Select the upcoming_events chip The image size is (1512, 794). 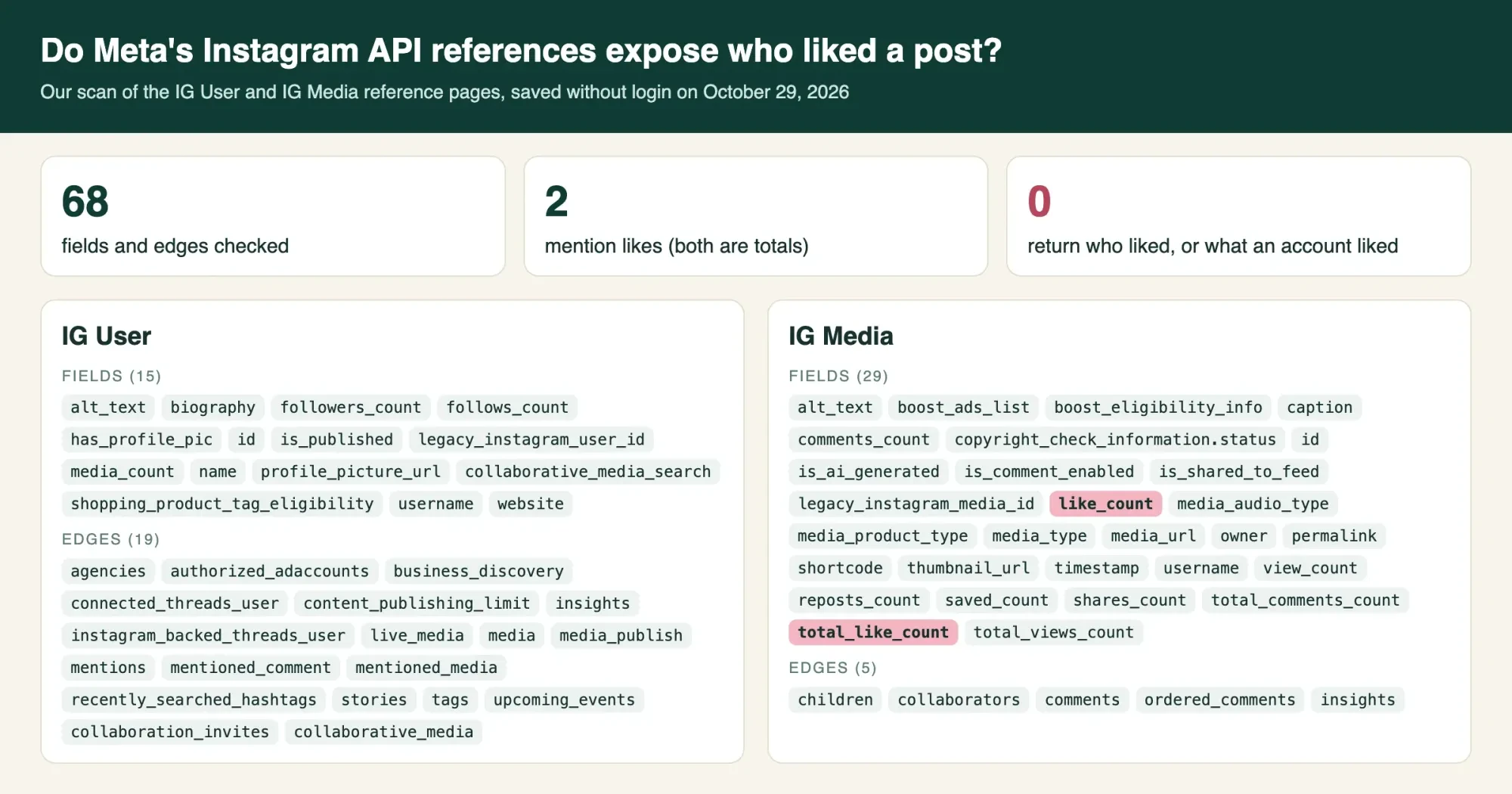tap(564, 700)
